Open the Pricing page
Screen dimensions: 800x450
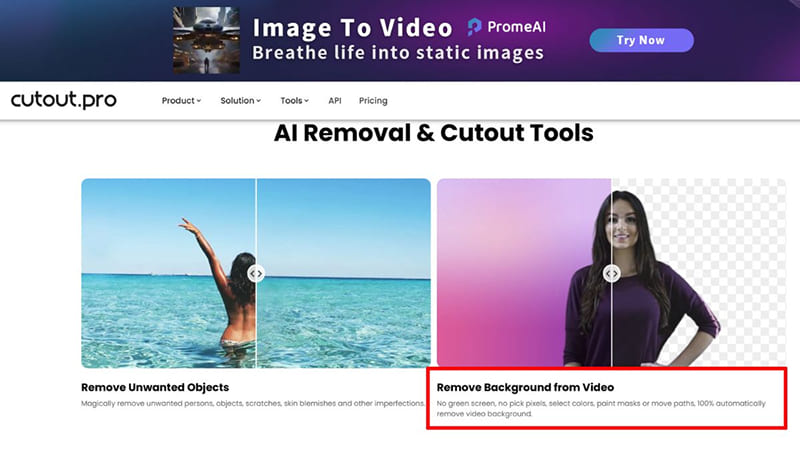[x=373, y=101]
